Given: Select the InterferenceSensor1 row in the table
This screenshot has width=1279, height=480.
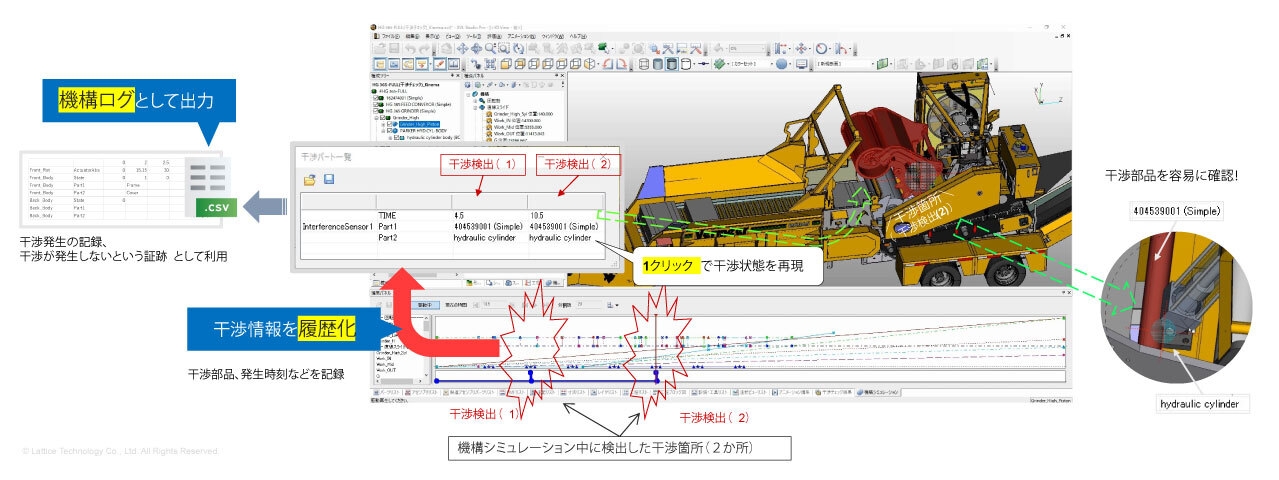Looking at the screenshot, I should coord(337,227).
